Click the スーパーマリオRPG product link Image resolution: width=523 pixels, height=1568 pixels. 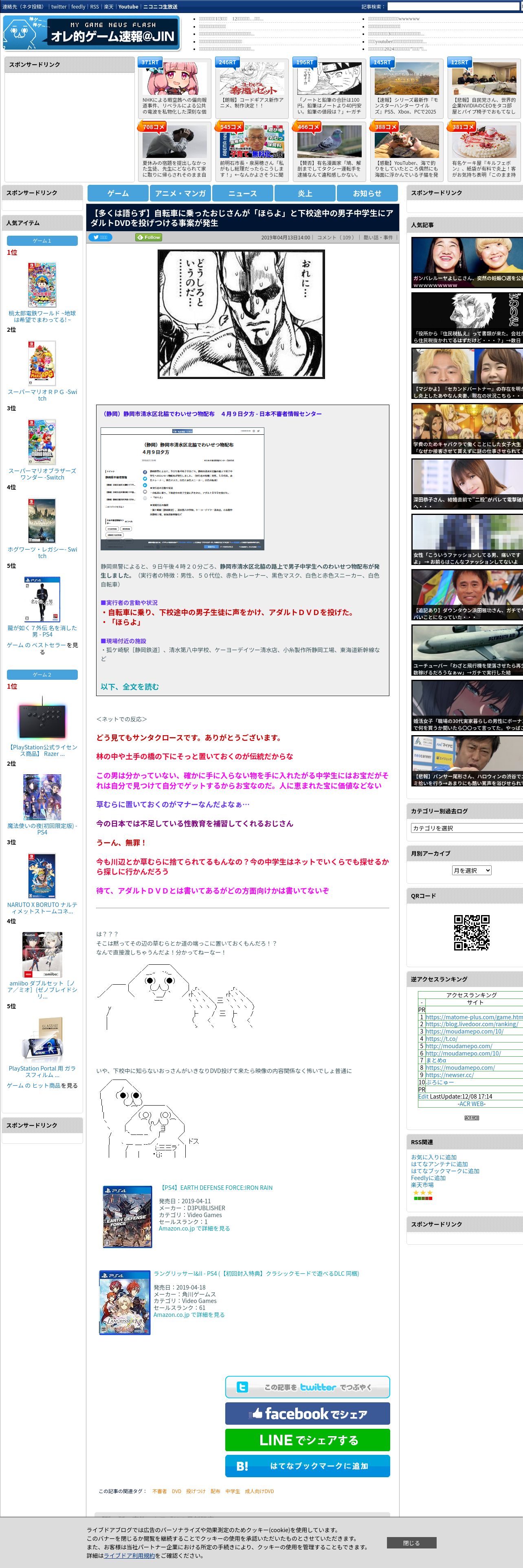click(42, 395)
